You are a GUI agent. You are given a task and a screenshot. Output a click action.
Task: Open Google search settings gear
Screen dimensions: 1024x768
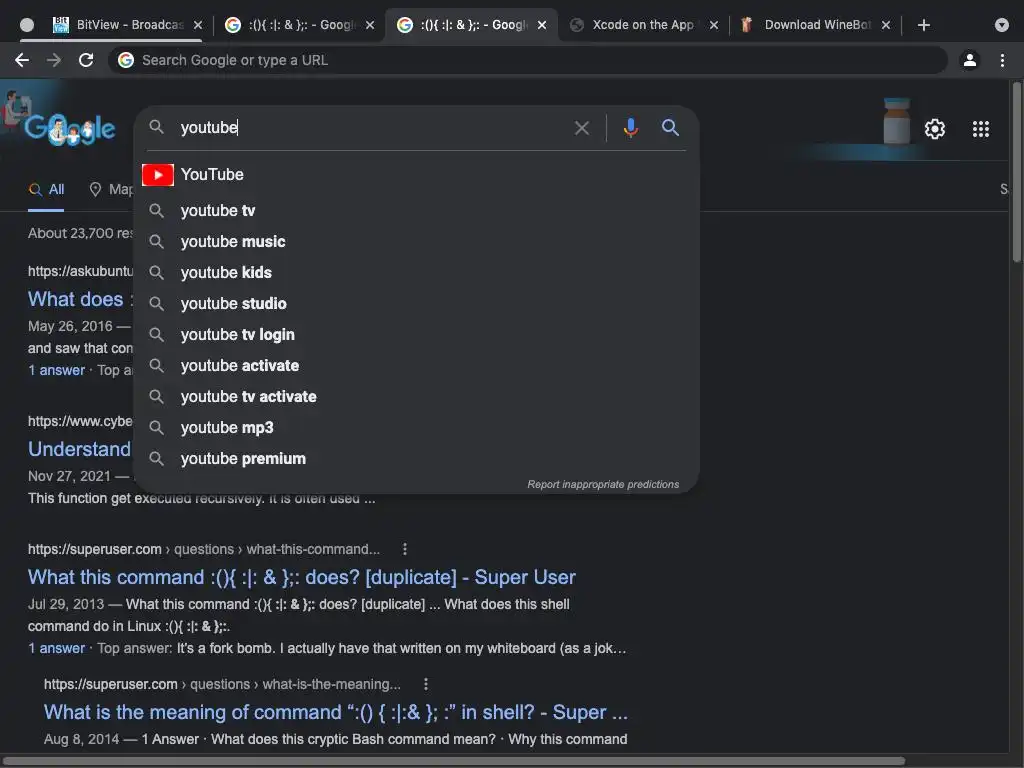[935, 129]
